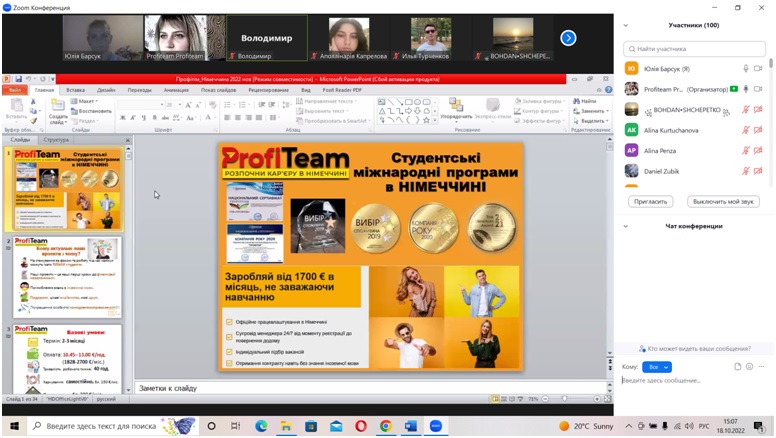The width and height of the screenshot is (776, 438).
Task: Open the Заменить dropdown
Action: click(591, 111)
